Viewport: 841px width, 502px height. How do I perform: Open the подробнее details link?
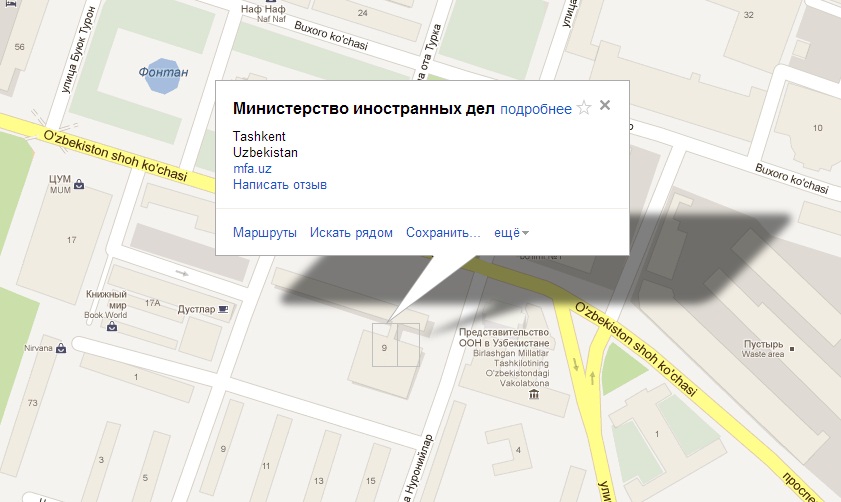536,109
